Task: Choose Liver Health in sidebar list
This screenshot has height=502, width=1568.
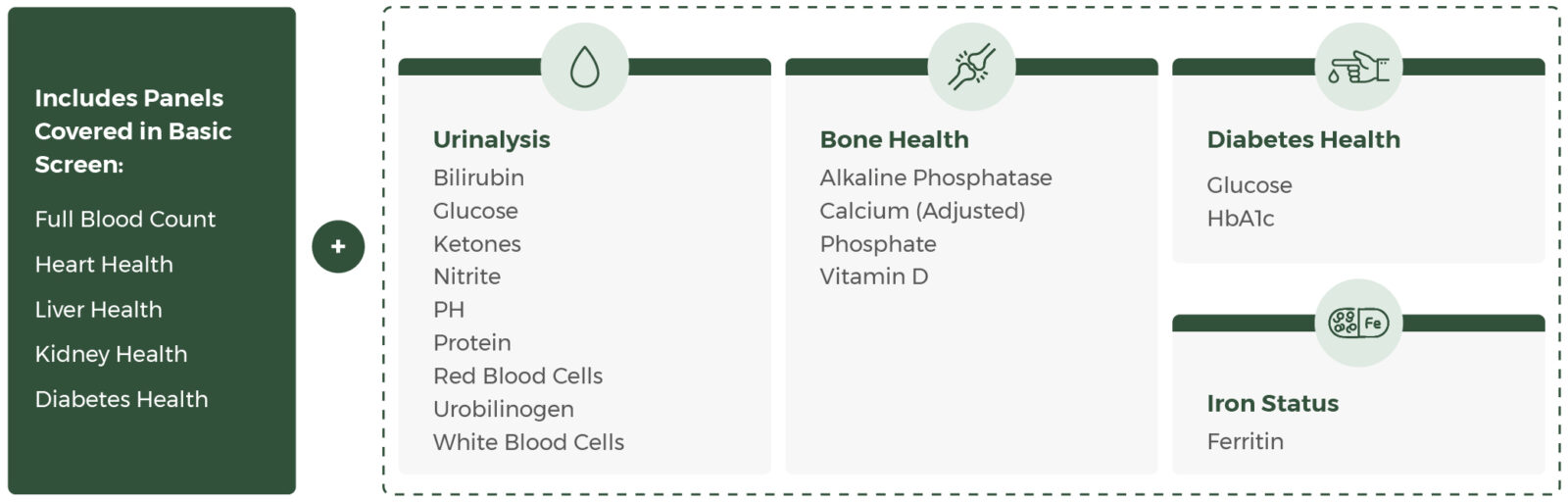Action: (x=98, y=309)
